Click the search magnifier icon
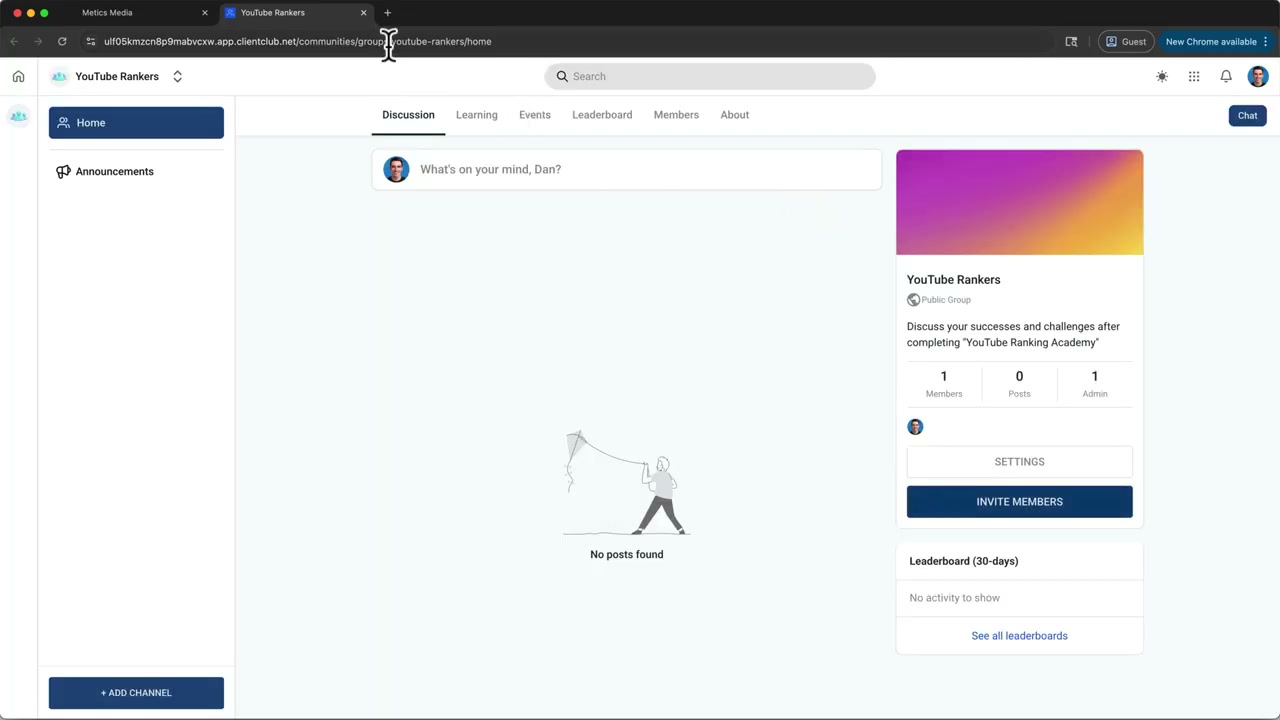 tap(562, 76)
